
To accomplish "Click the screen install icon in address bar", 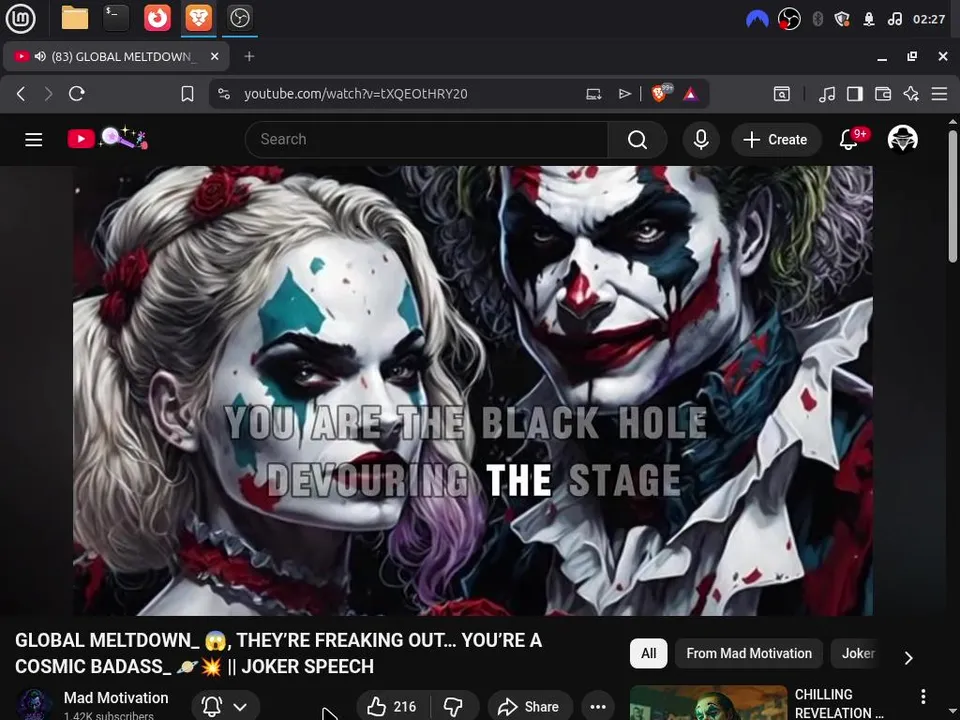I will (x=593, y=94).
